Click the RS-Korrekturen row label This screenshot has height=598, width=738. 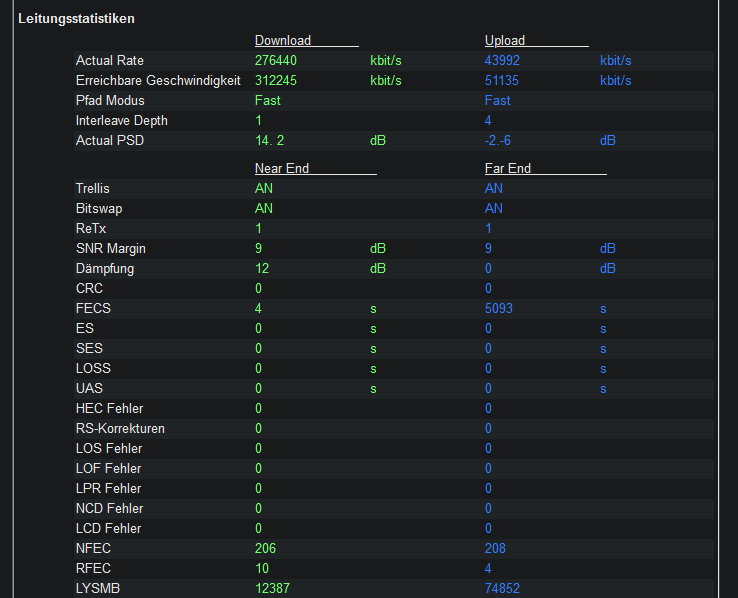121,429
